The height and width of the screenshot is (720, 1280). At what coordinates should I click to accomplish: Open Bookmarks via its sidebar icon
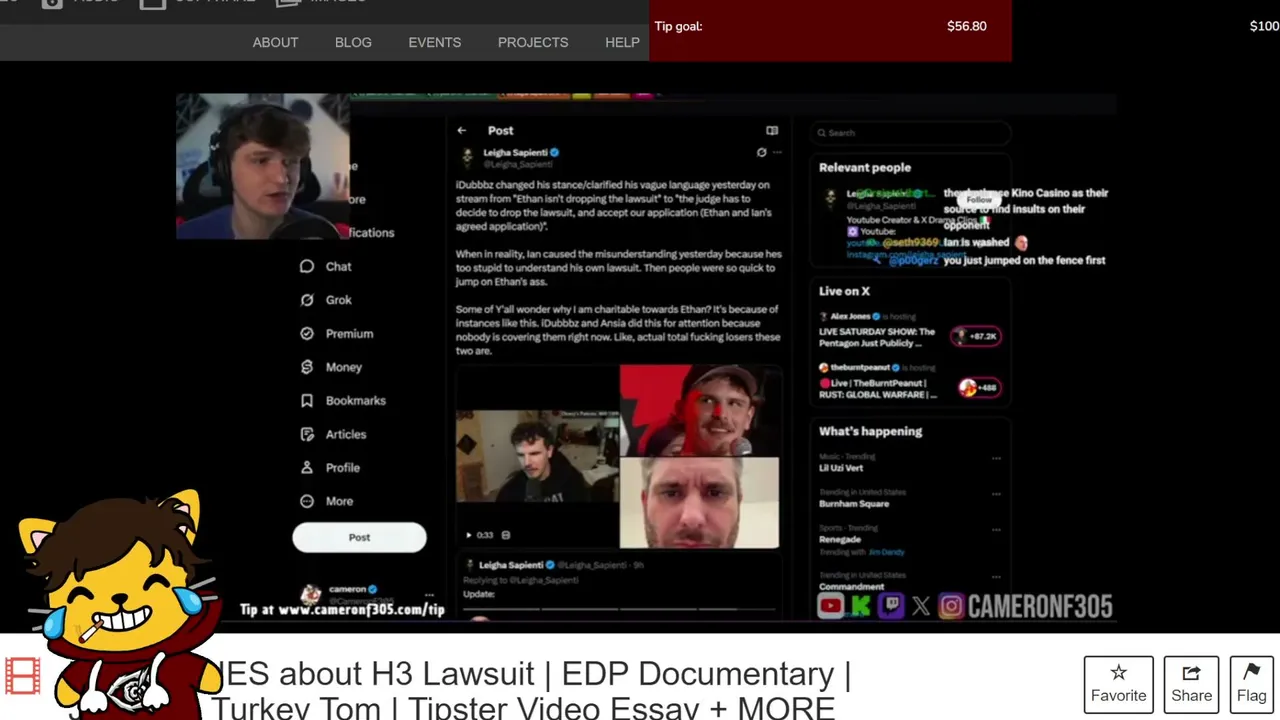[307, 400]
